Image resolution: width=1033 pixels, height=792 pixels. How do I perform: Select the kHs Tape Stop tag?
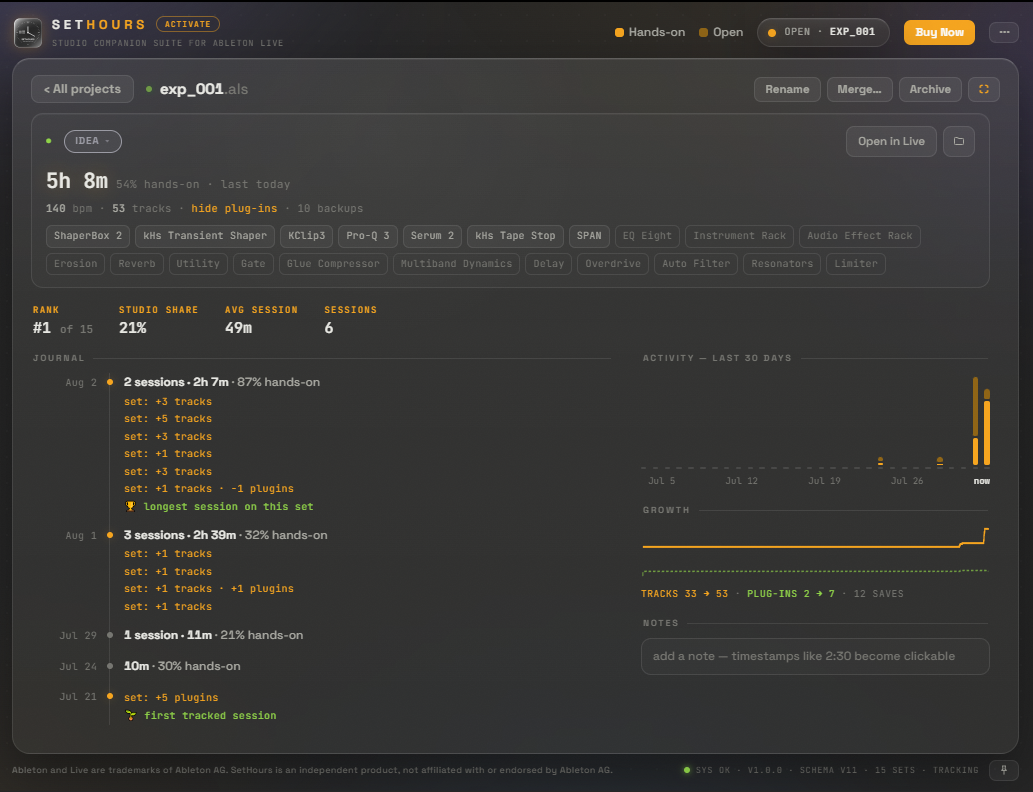click(x=515, y=236)
